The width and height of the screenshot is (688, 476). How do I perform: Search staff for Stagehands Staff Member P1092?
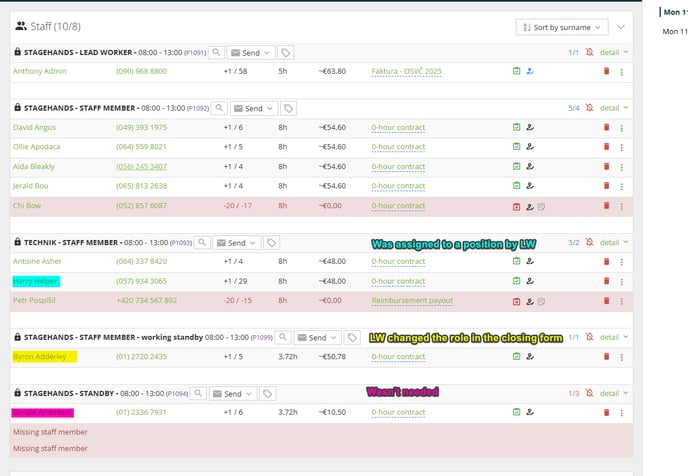pyautogui.click(x=219, y=108)
